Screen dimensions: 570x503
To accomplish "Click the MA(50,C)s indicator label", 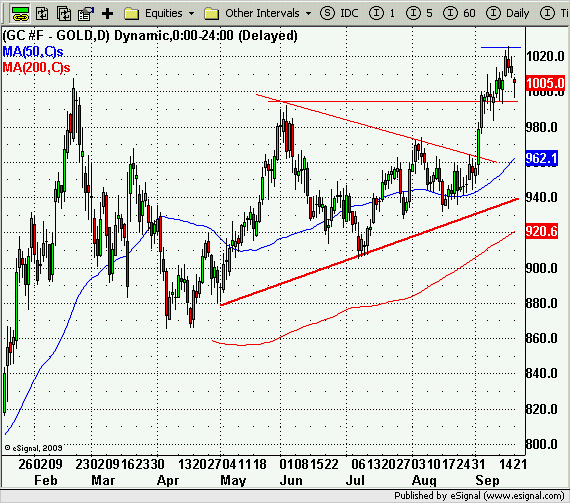I will tap(33, 52).
